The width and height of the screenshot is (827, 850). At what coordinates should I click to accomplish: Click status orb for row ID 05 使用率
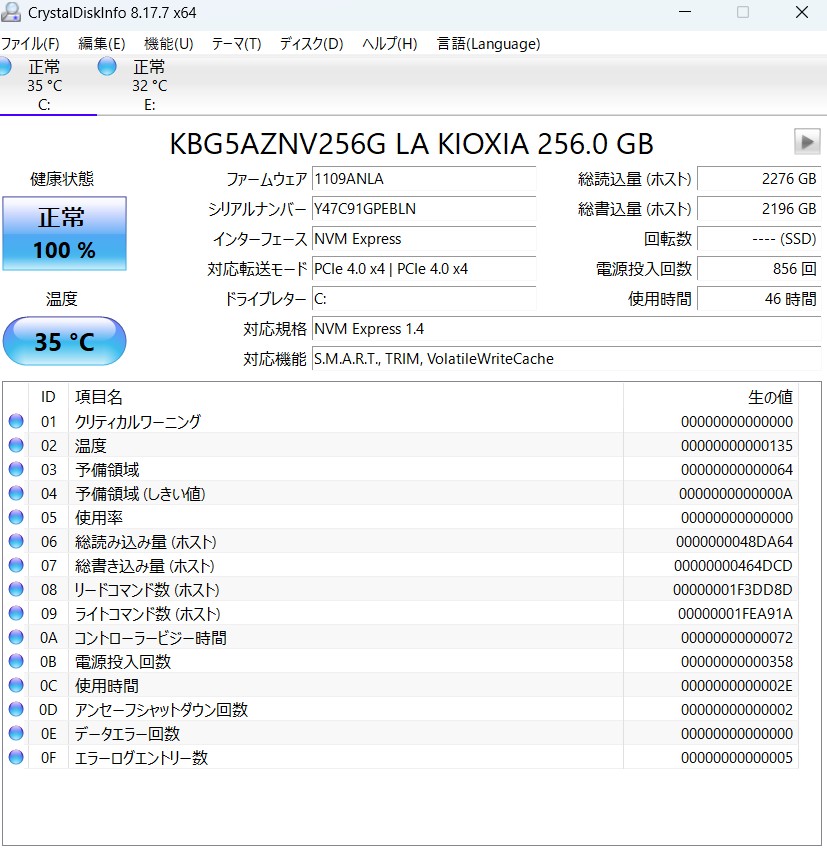[16, 518]
